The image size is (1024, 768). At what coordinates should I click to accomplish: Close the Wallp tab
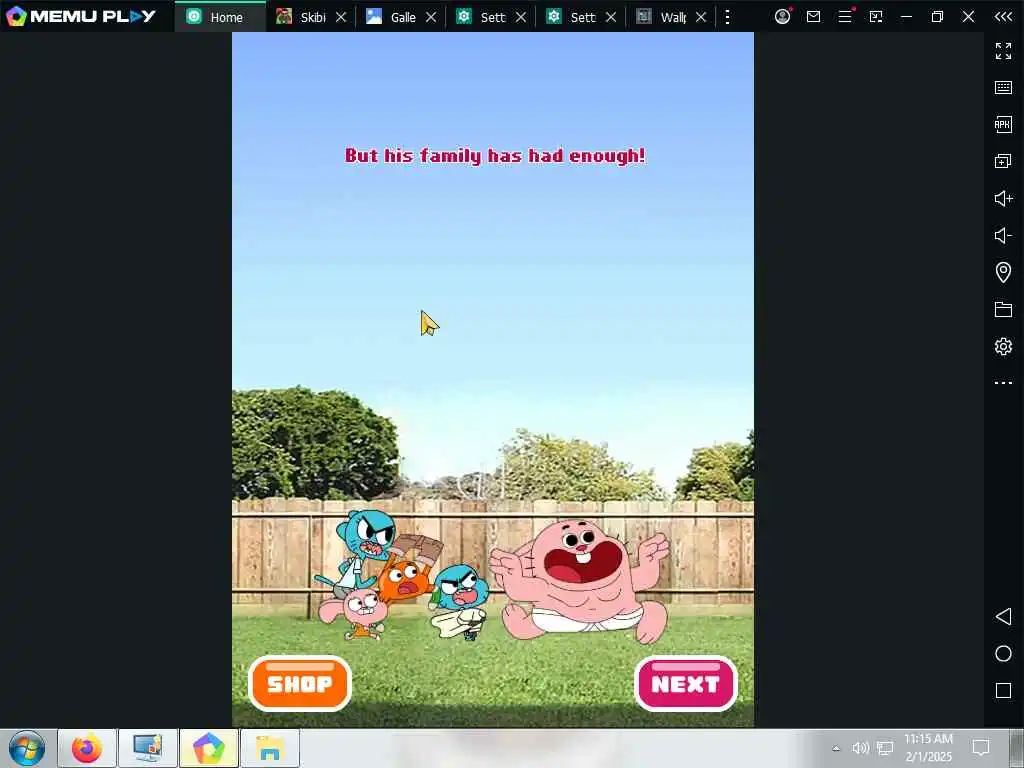click(x=701, y=17)
